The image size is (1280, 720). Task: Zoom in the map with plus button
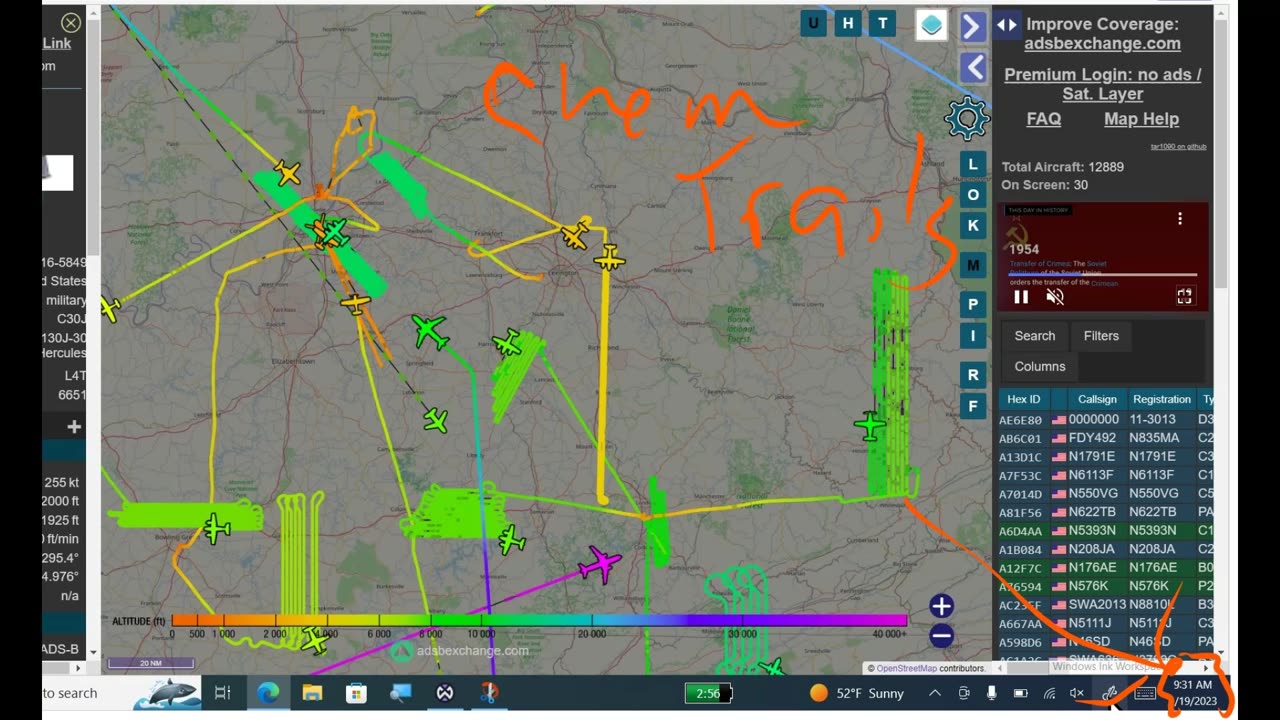tap(941, 606)
